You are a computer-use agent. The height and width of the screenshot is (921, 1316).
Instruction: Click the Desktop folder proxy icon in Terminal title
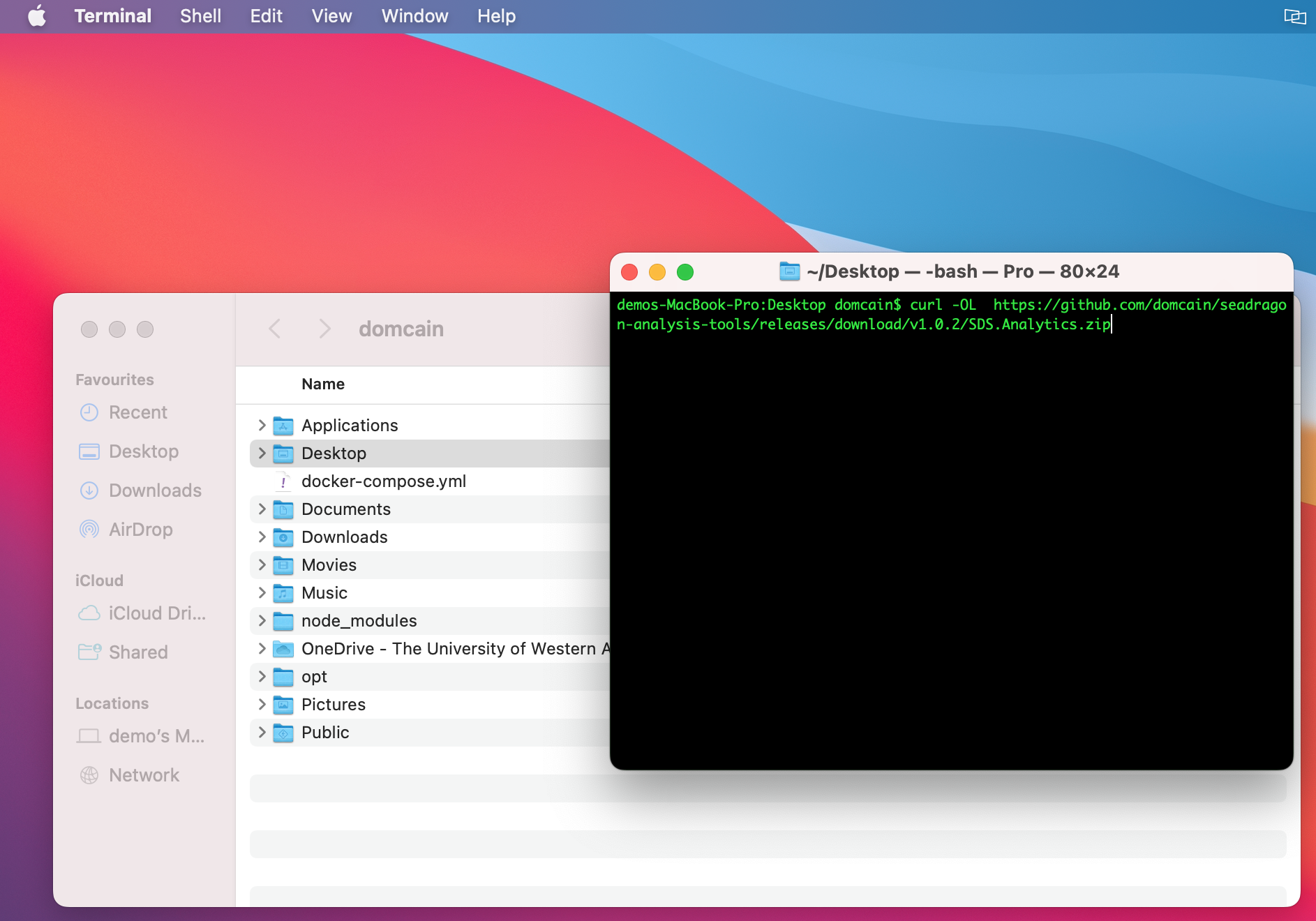[789, 271]
